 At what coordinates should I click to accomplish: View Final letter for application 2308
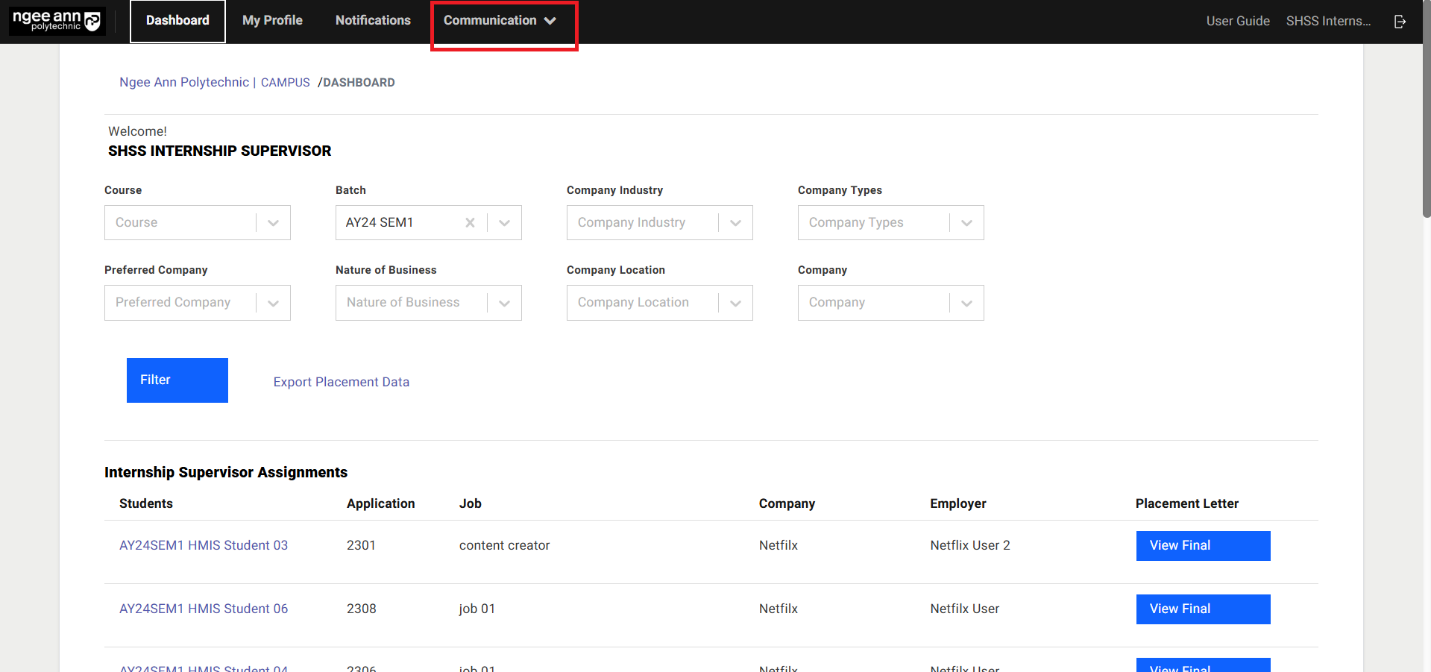click(x=1202, y=609)
